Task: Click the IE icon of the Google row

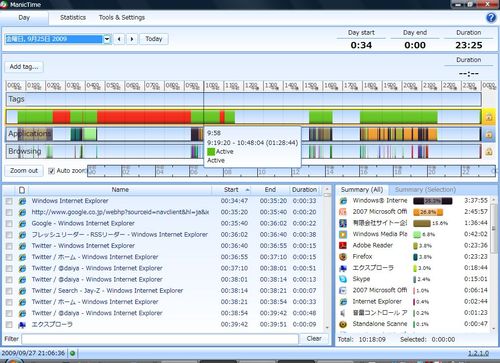Action: click(22, 223)
